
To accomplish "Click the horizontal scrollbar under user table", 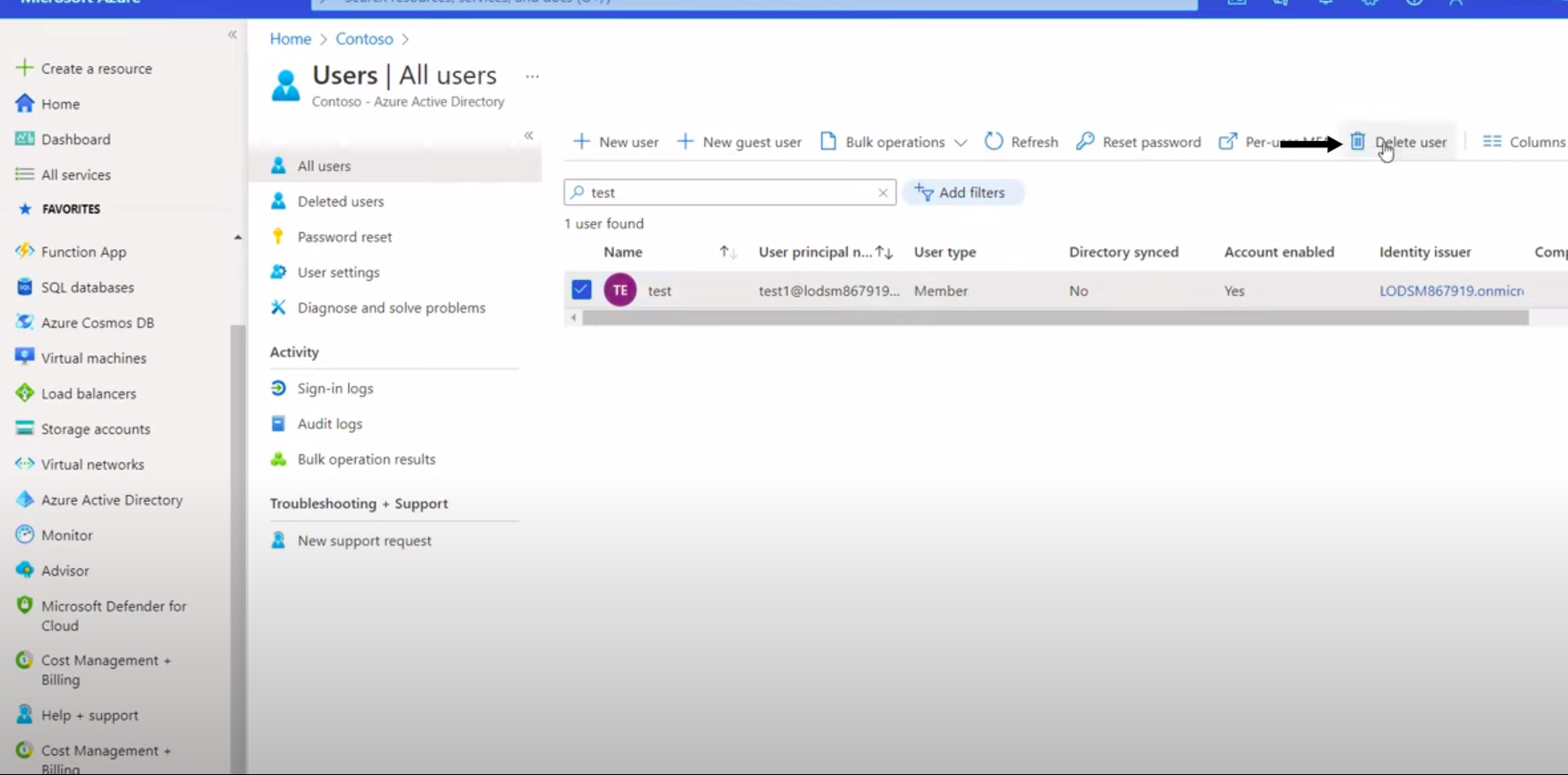I will click(1054, 318).
